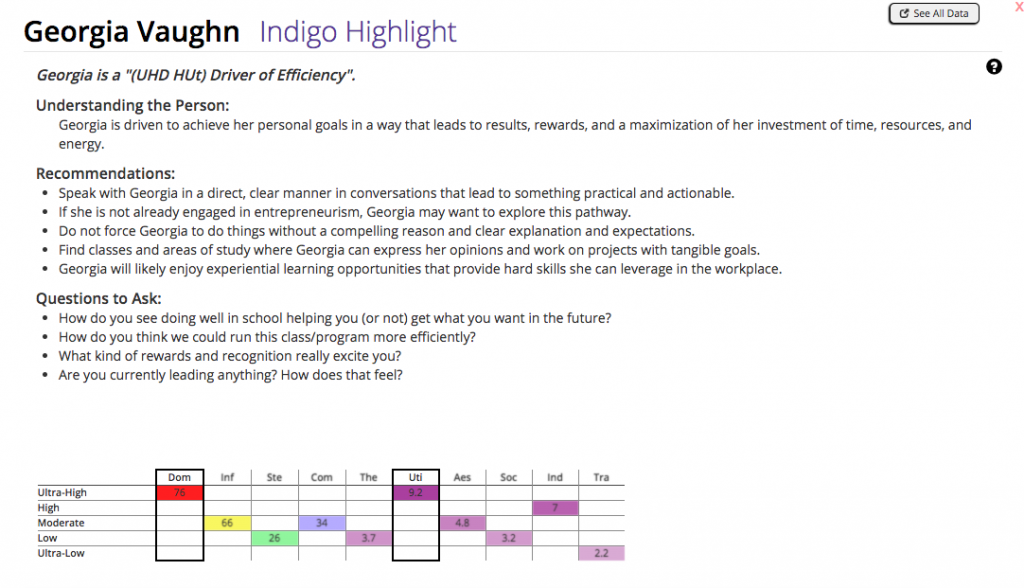Click the Georgia Vaughn name title

[x=131, y=32]
